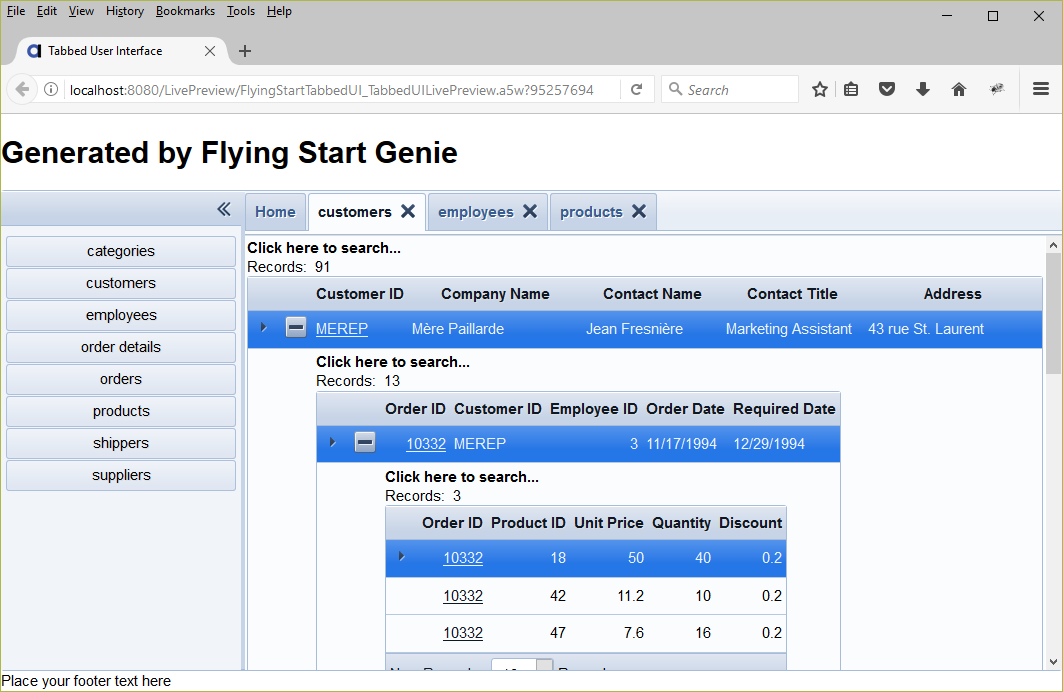Close the Tabbed User Interface browser tab
Image resolution: width=1063 pixels, height=692 pixels.
(209, 51)
